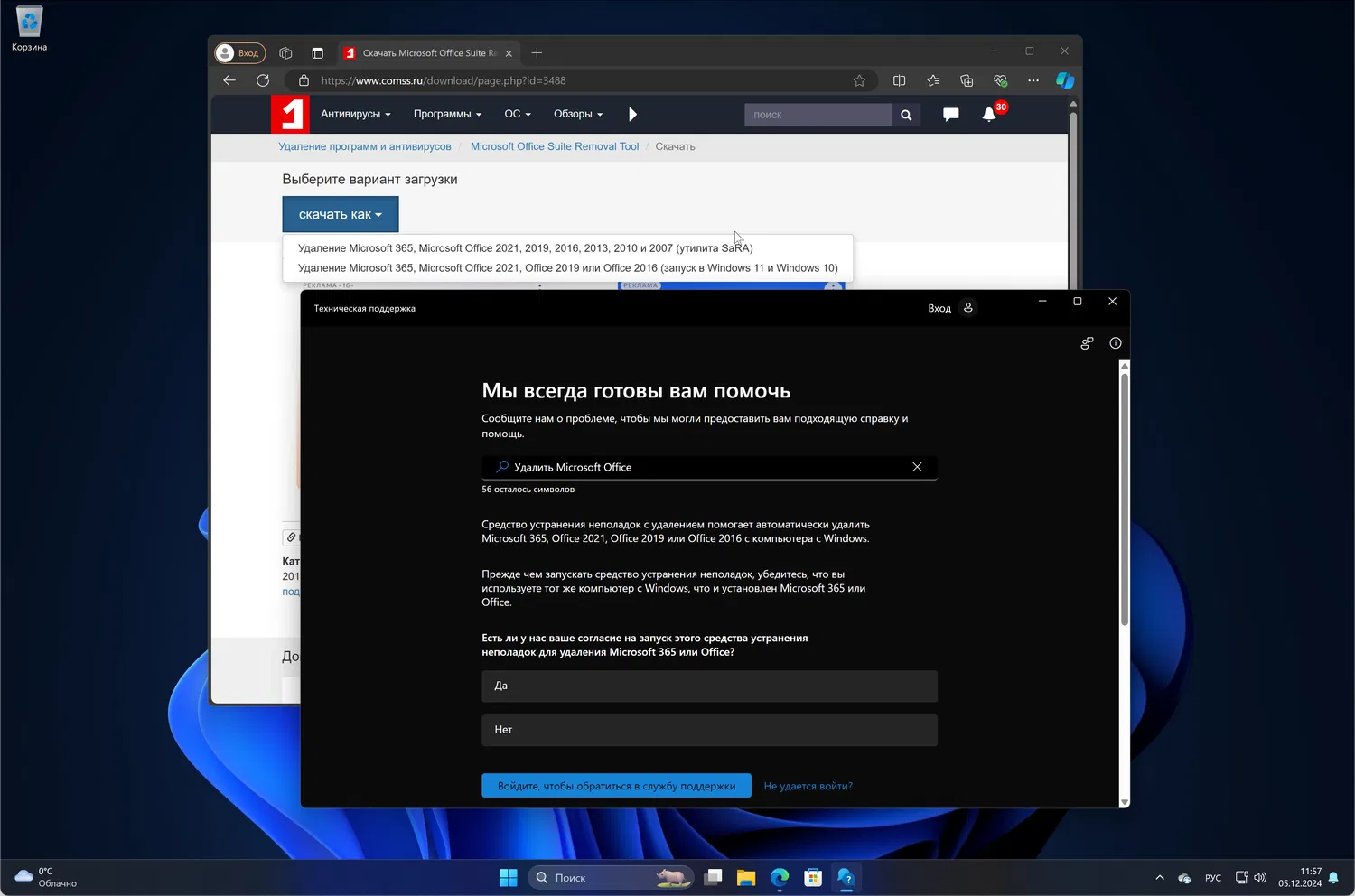Clear the support search with X icon
This screenshot has width=1355, height=896.
pos(917,467)
